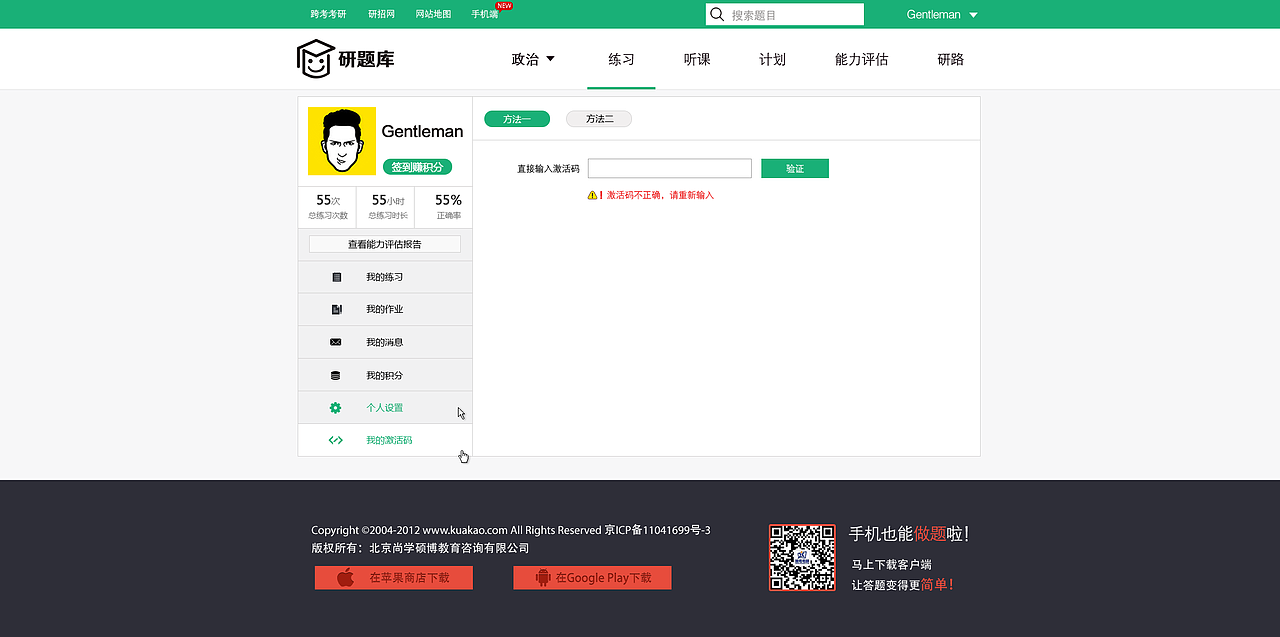1280x637 pixels.
Task: Open 查看能力评估报告
Action: [x=385, y=243]
